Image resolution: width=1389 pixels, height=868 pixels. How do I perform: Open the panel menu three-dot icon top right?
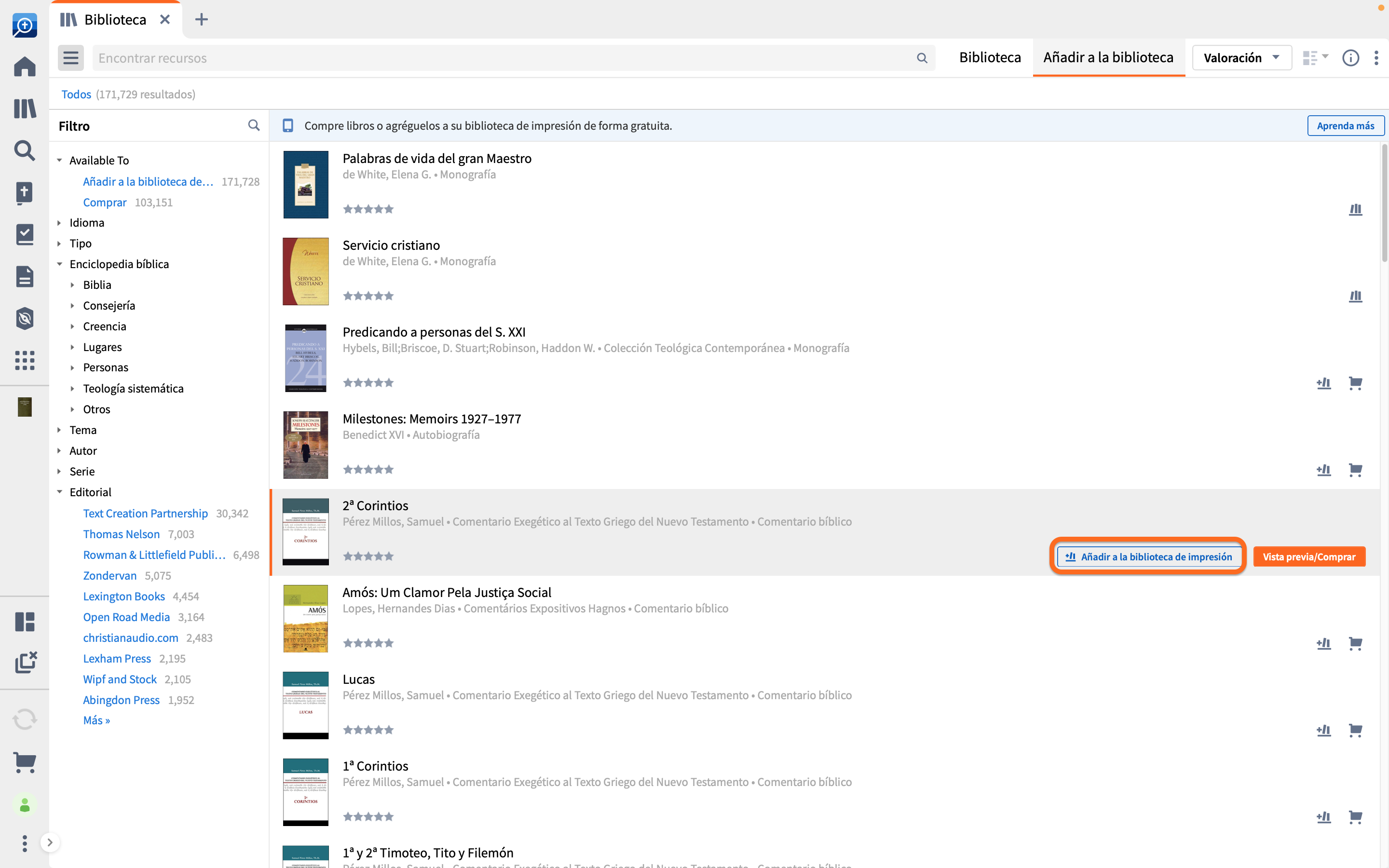pos(1376,58)
